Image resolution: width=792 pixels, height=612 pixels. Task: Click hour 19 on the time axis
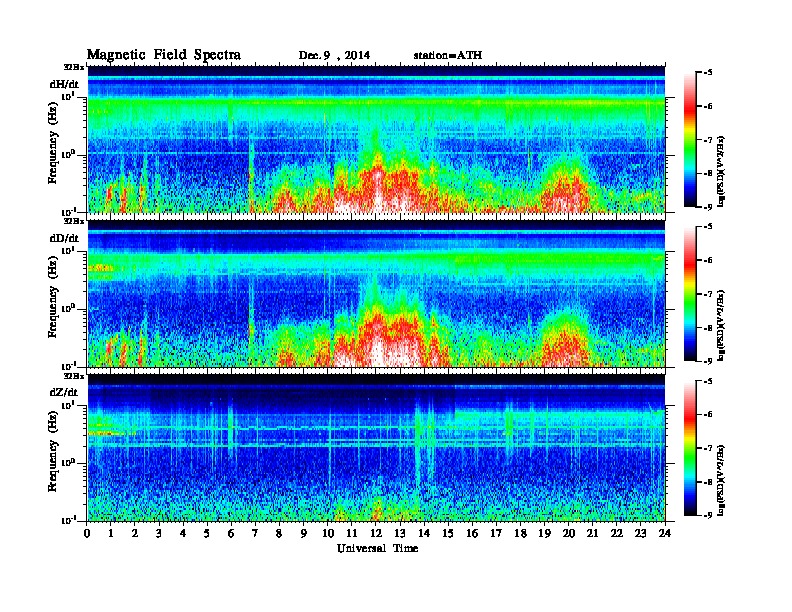(x=544, y=533)
